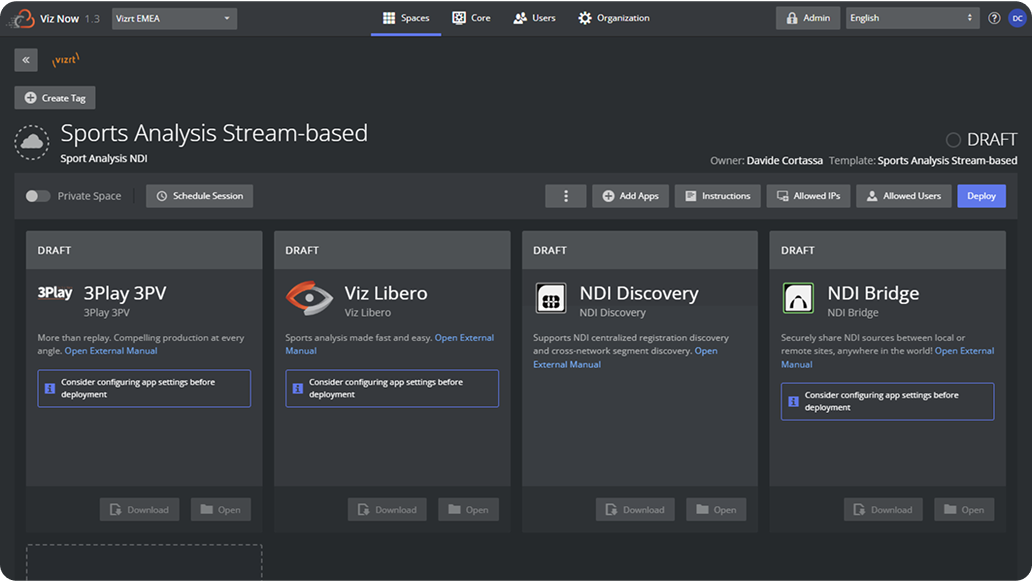Click config notice on Viz Libero card

(x=392, y=388)
